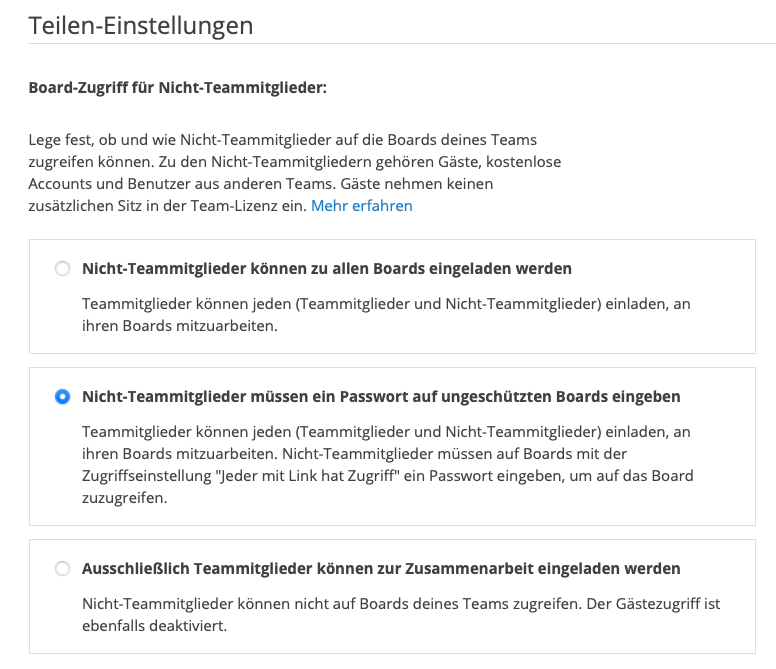Click the text 'ihren Boards mitzuarbeiten.' in the first option
This screenshot has height=669, width=776.
click(180, 326)
